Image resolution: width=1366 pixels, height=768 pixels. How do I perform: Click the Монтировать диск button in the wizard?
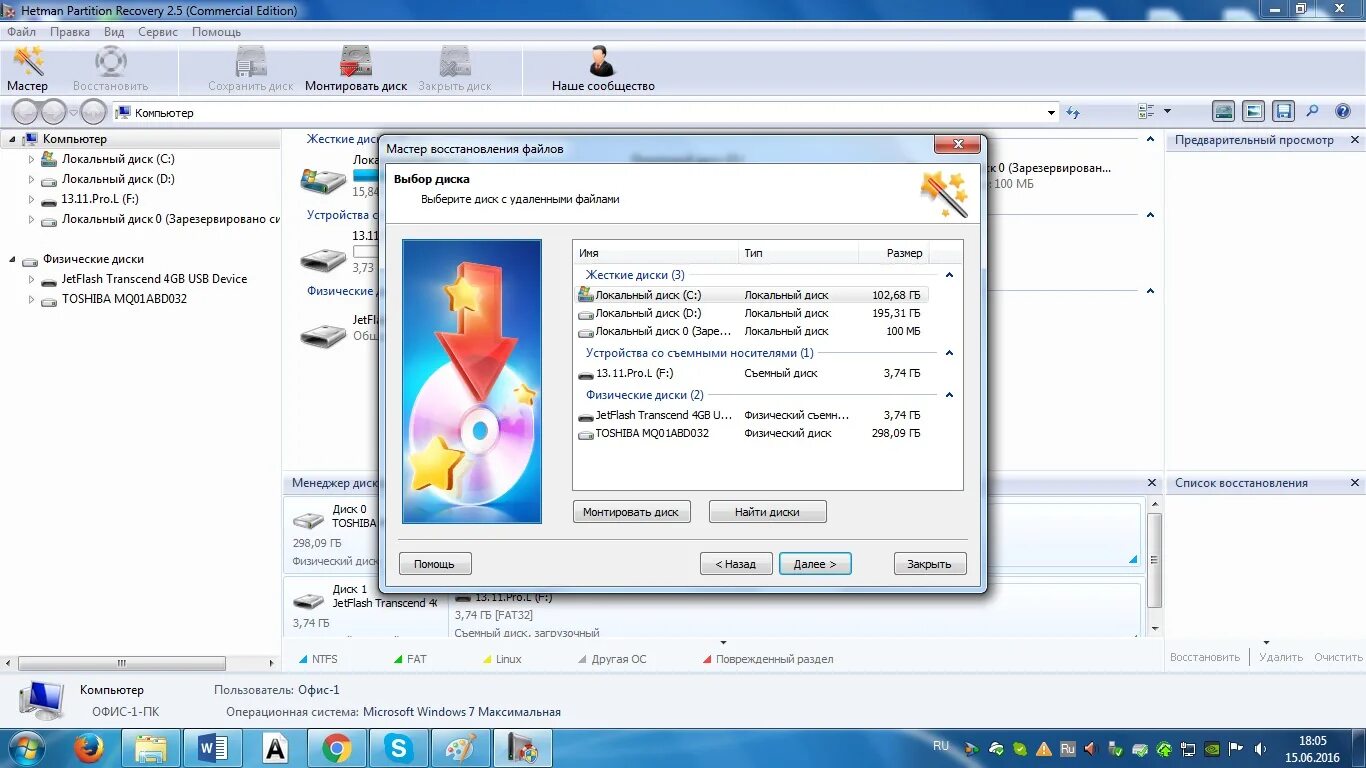click(x=632, y=512)
